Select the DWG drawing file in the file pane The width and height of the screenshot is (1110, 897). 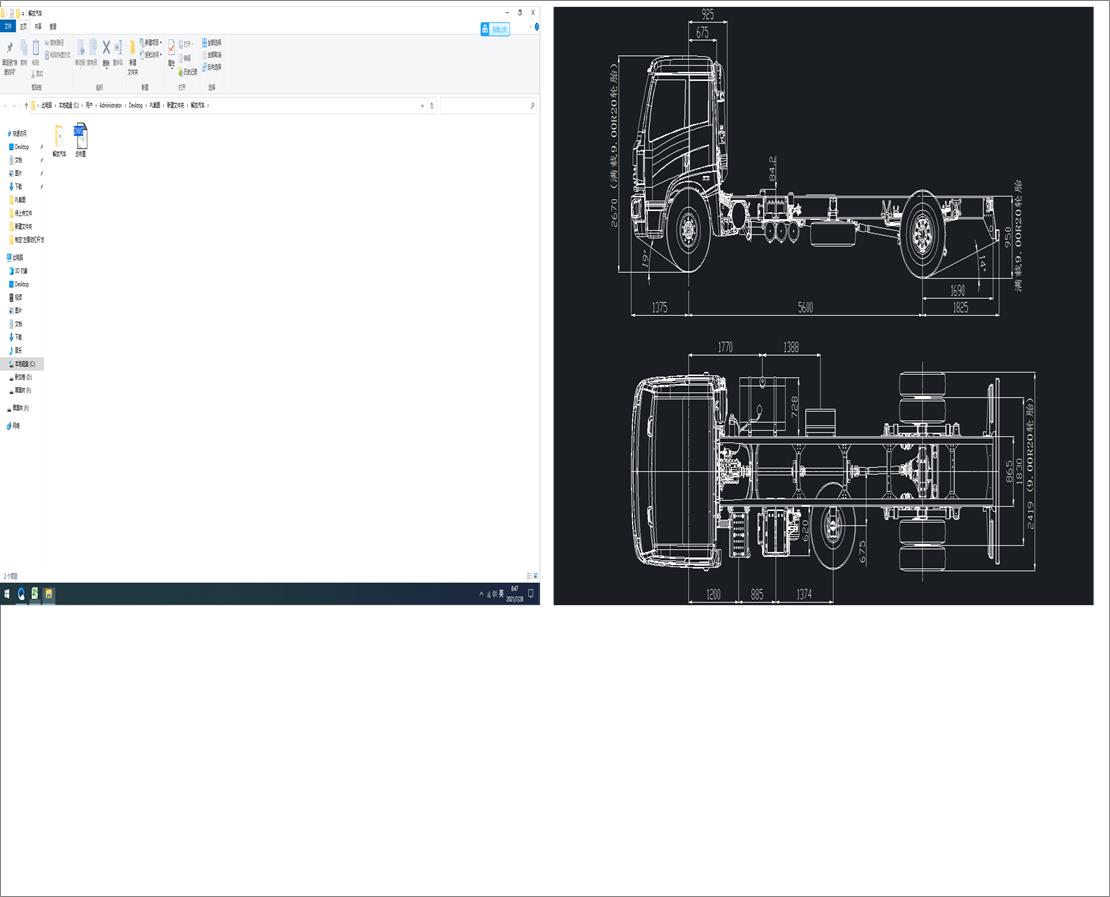(x=80, y=139)
